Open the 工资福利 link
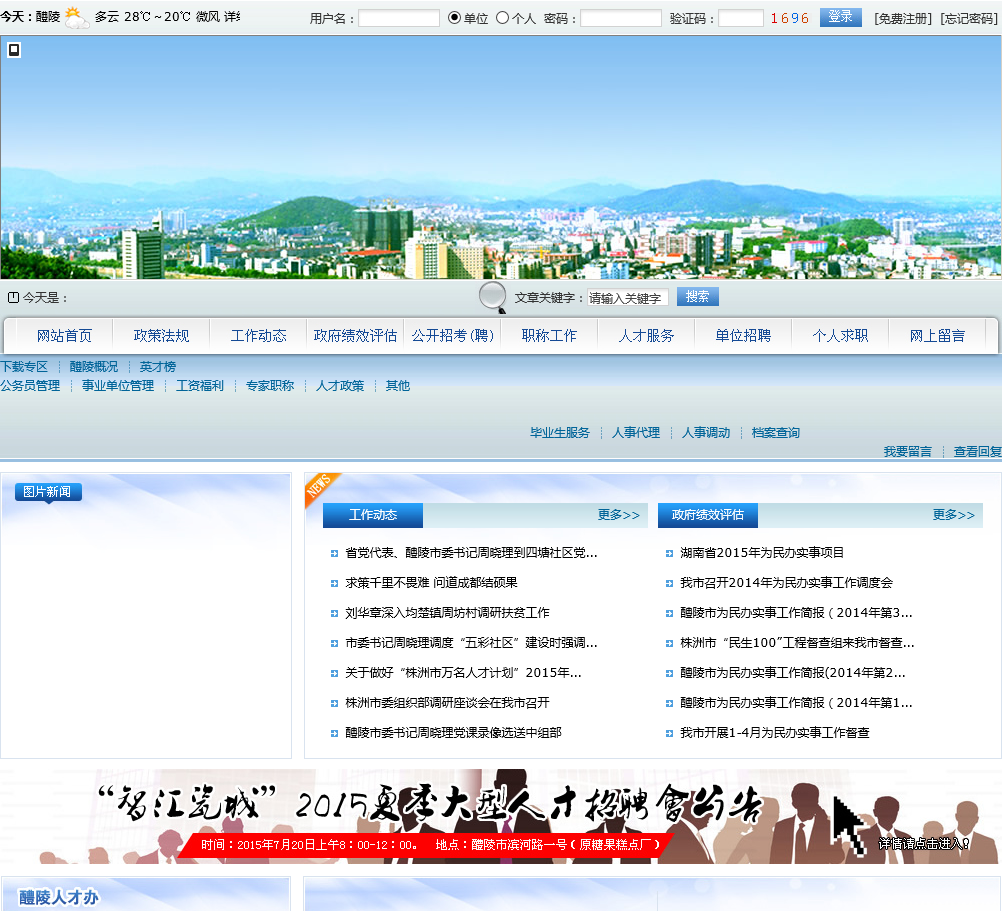Viewport: 1002px width, 911px height. pyautogui.click(x=200, y=386)
